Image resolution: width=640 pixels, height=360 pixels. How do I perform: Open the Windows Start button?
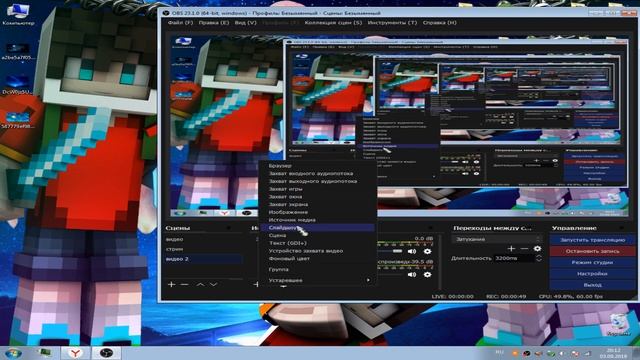[x=13, y=353]
